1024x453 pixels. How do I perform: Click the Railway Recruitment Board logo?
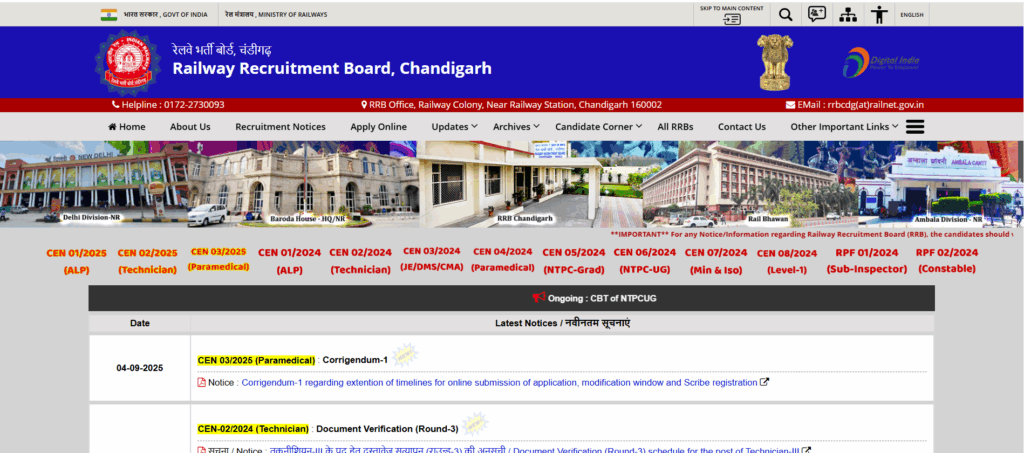coord(127,60)
